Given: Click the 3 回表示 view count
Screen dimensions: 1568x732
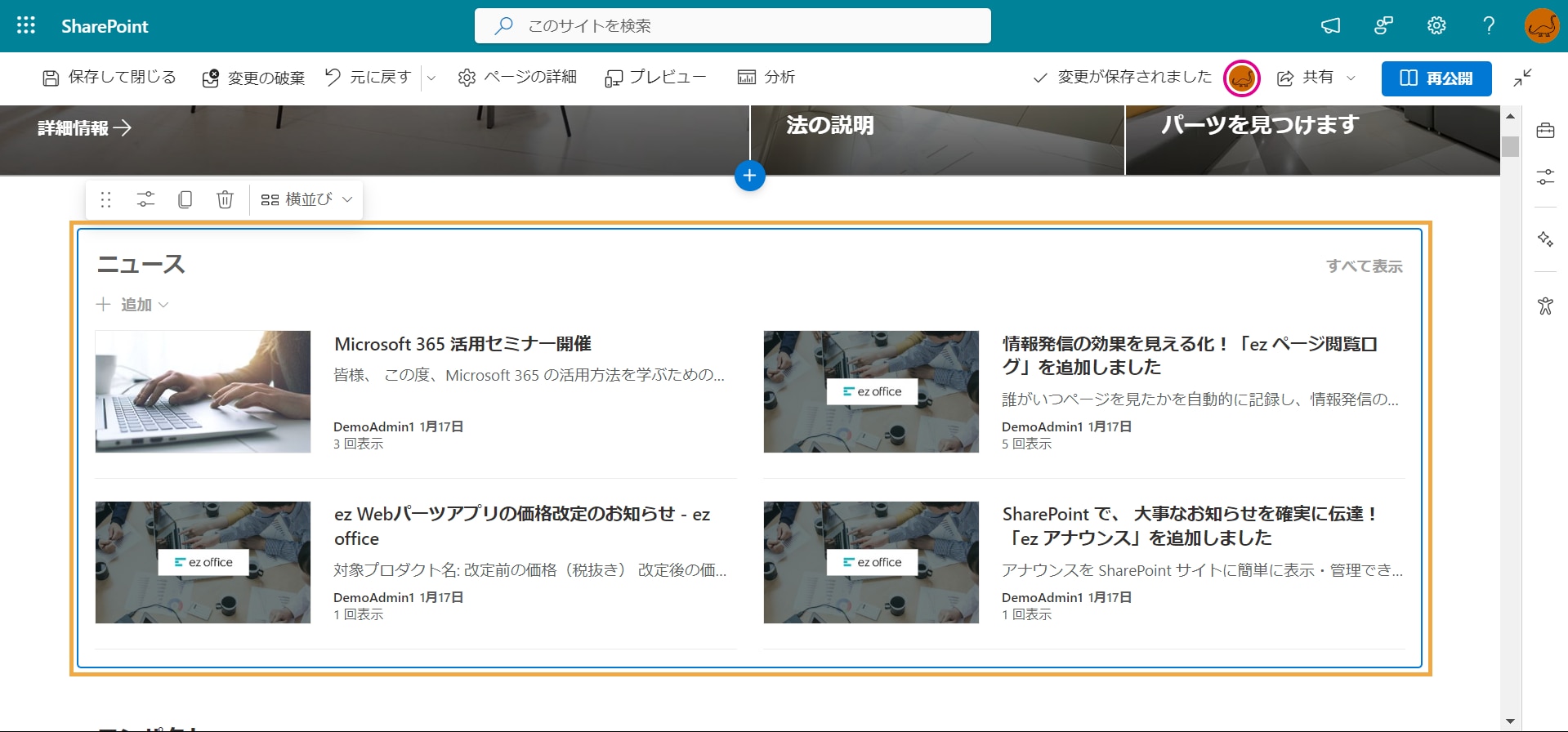Looking at the screenshot, I should [358, 444].
